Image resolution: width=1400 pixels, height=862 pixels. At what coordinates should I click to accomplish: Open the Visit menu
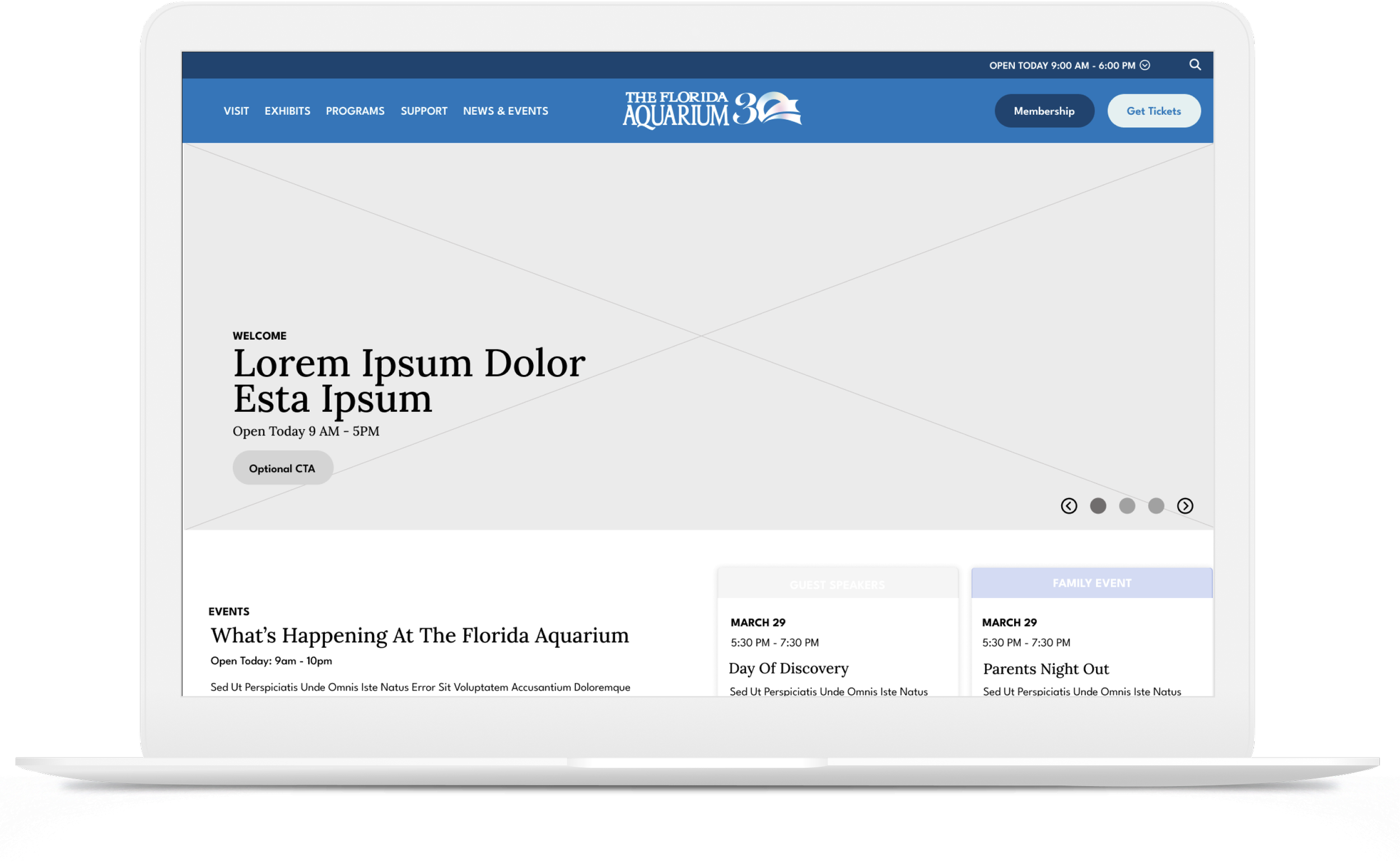pos(236,111)
